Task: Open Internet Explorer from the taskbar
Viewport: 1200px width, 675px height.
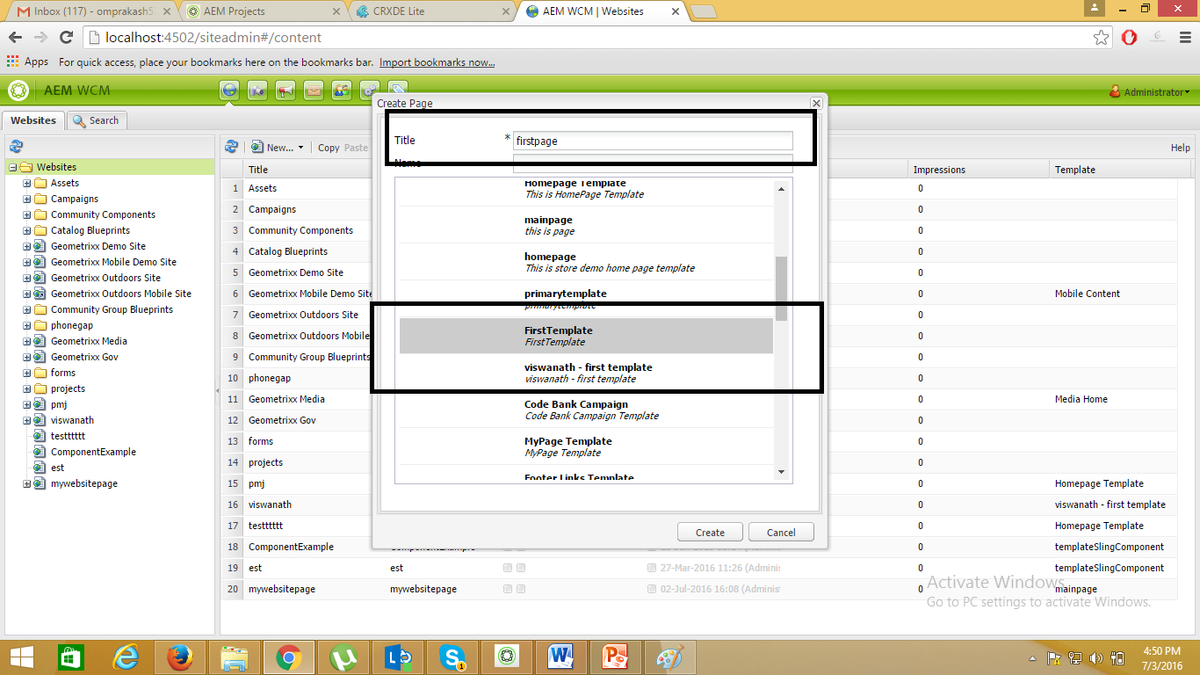Action: 126,657
